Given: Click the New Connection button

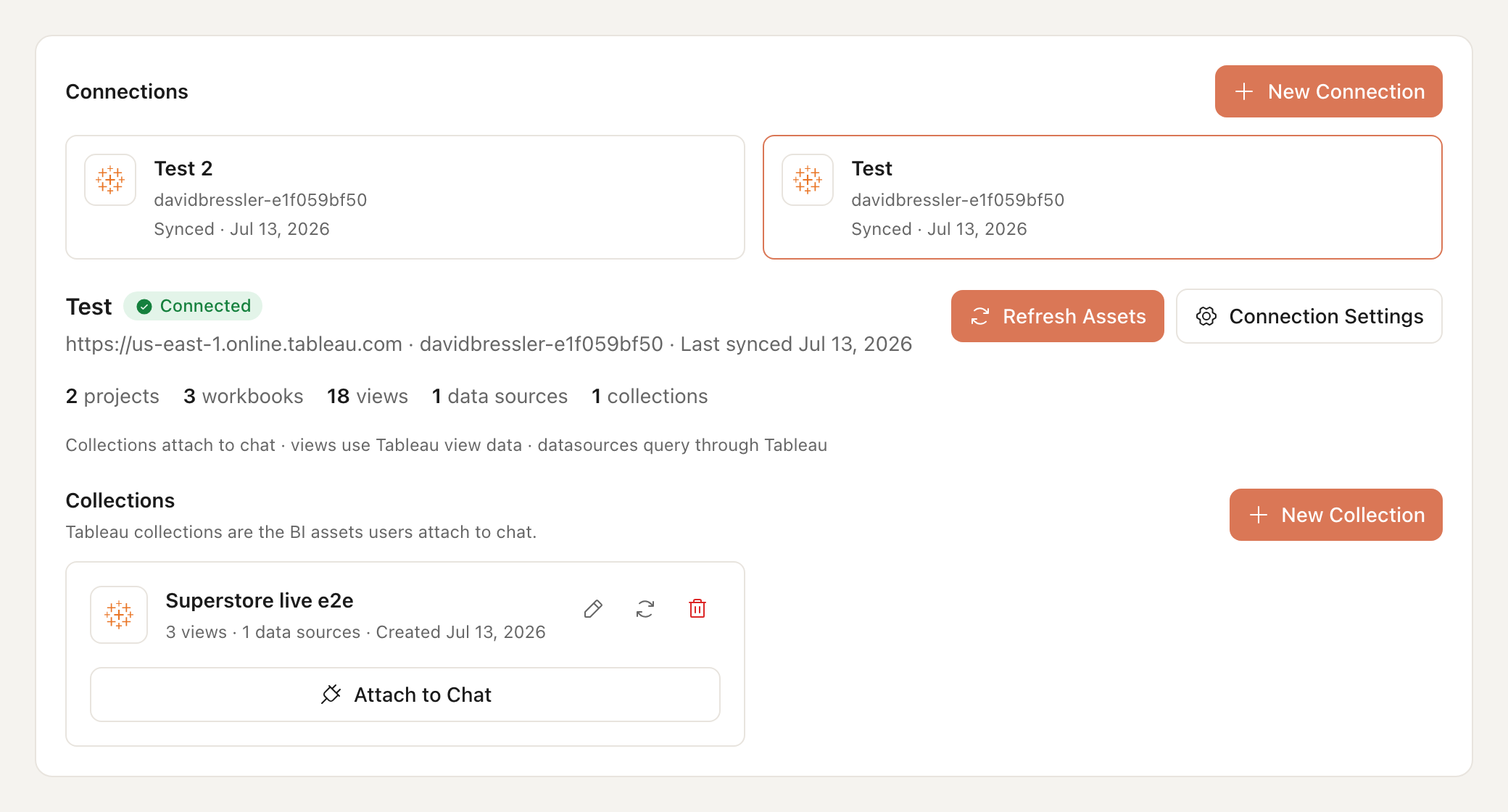Looking at the screenshot, I should 1328,91.
